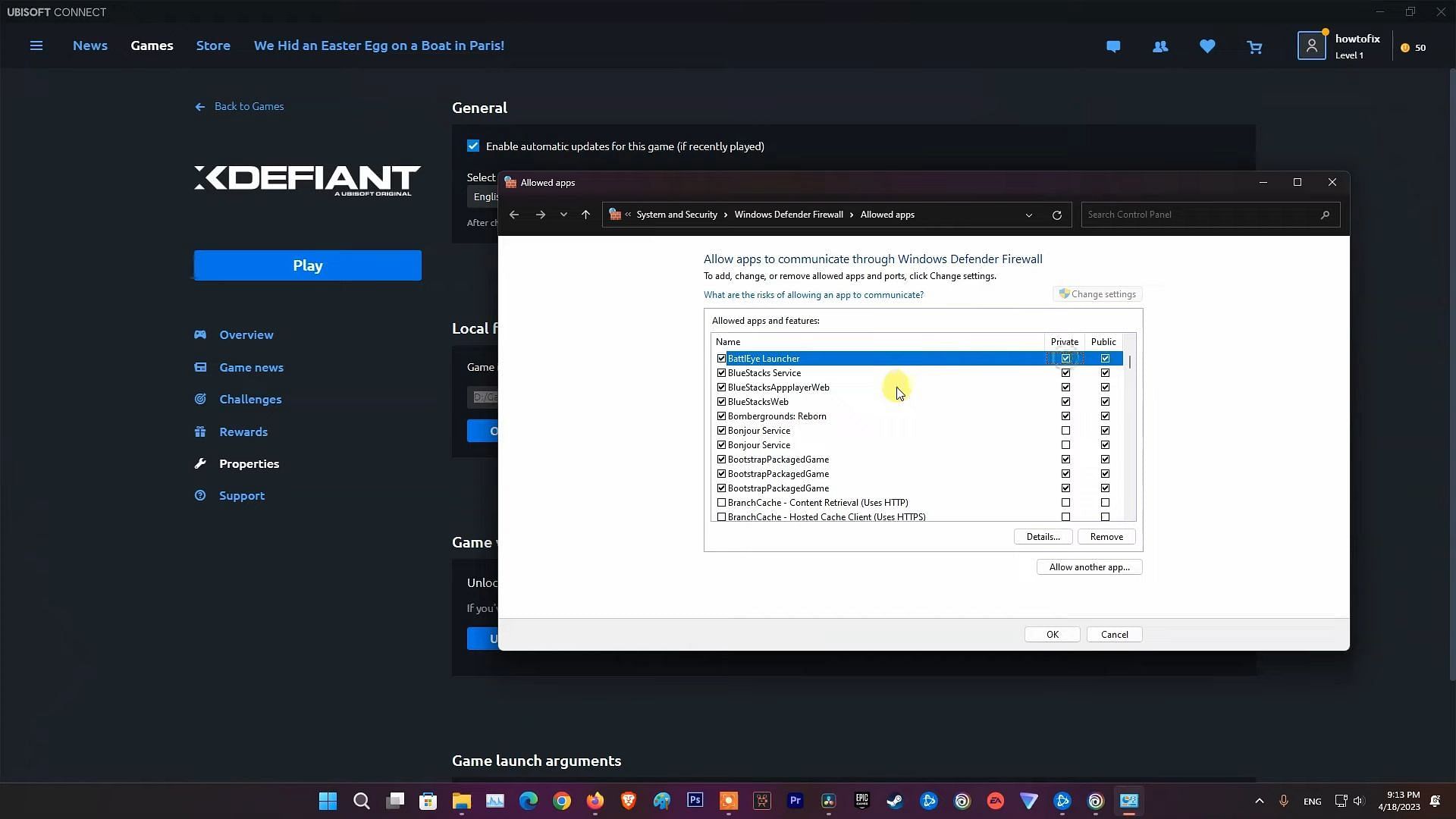Open File Explorer from the taskbar
Image resolution: width=1456 pixels, height=819 pixels.
click(462, 801)
